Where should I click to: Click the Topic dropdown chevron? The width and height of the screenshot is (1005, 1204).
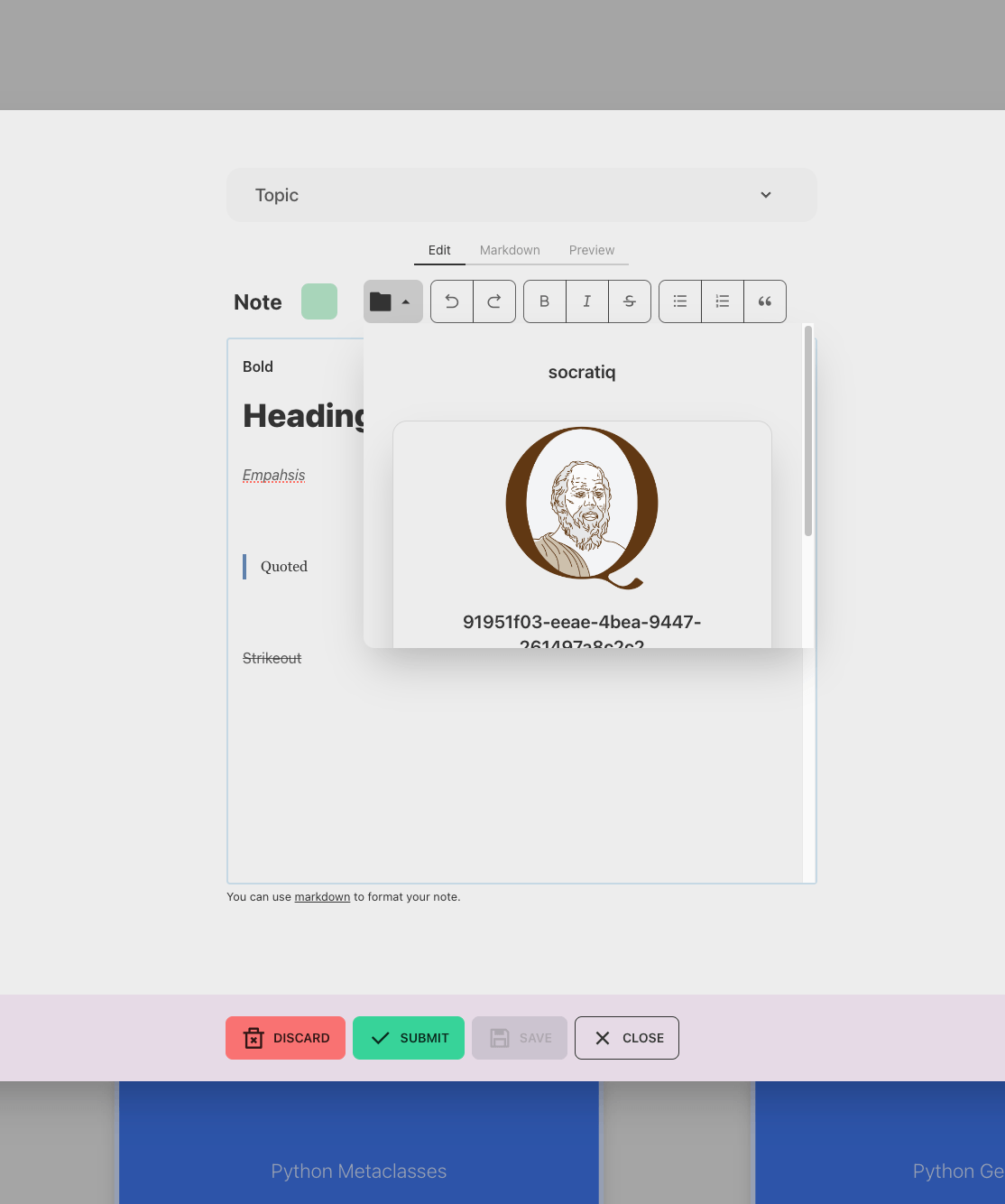[x=766, y=195]
